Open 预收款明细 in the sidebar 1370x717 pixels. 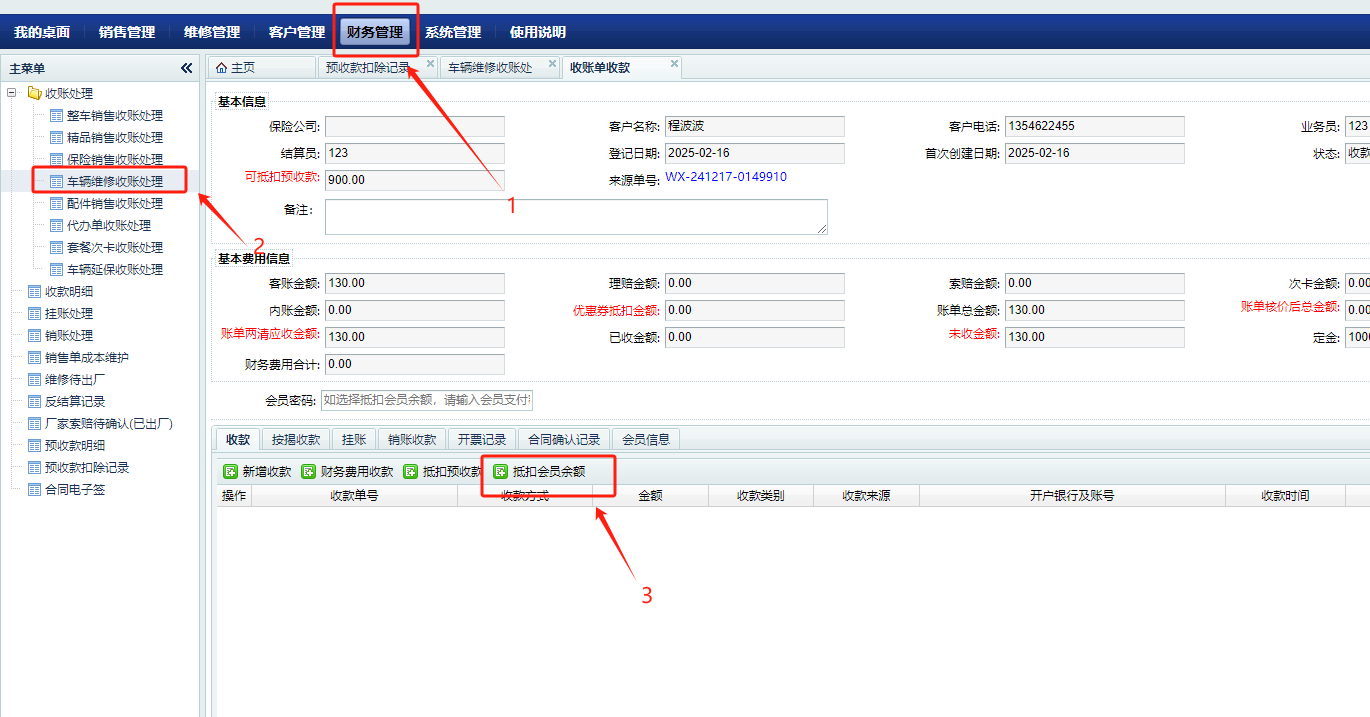[x=74, y=445]
